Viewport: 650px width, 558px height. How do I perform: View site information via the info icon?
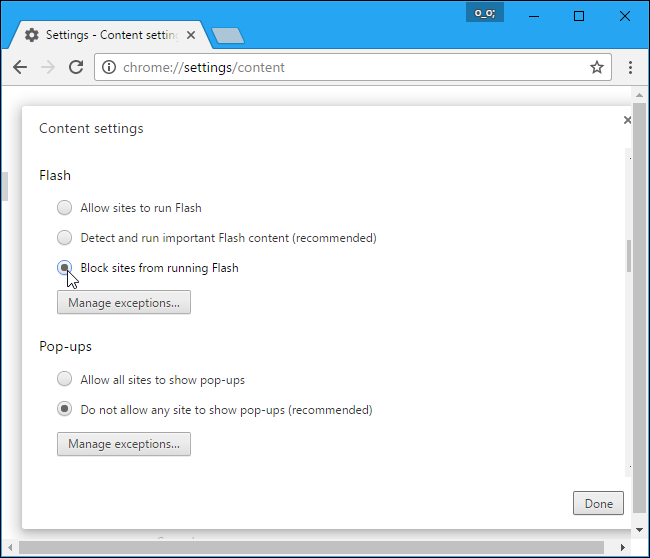(x=109, y=67)
